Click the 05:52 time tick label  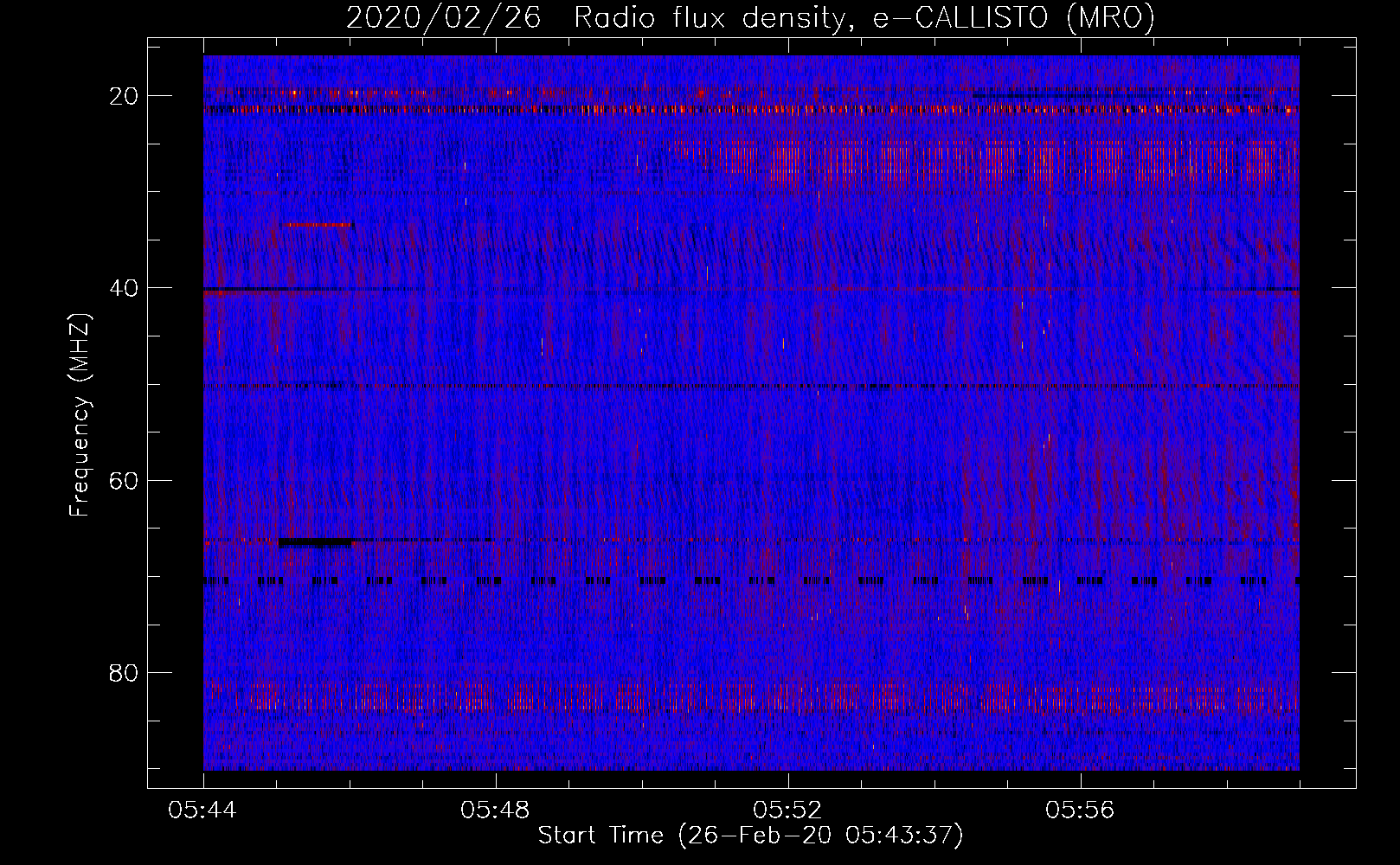788,811
